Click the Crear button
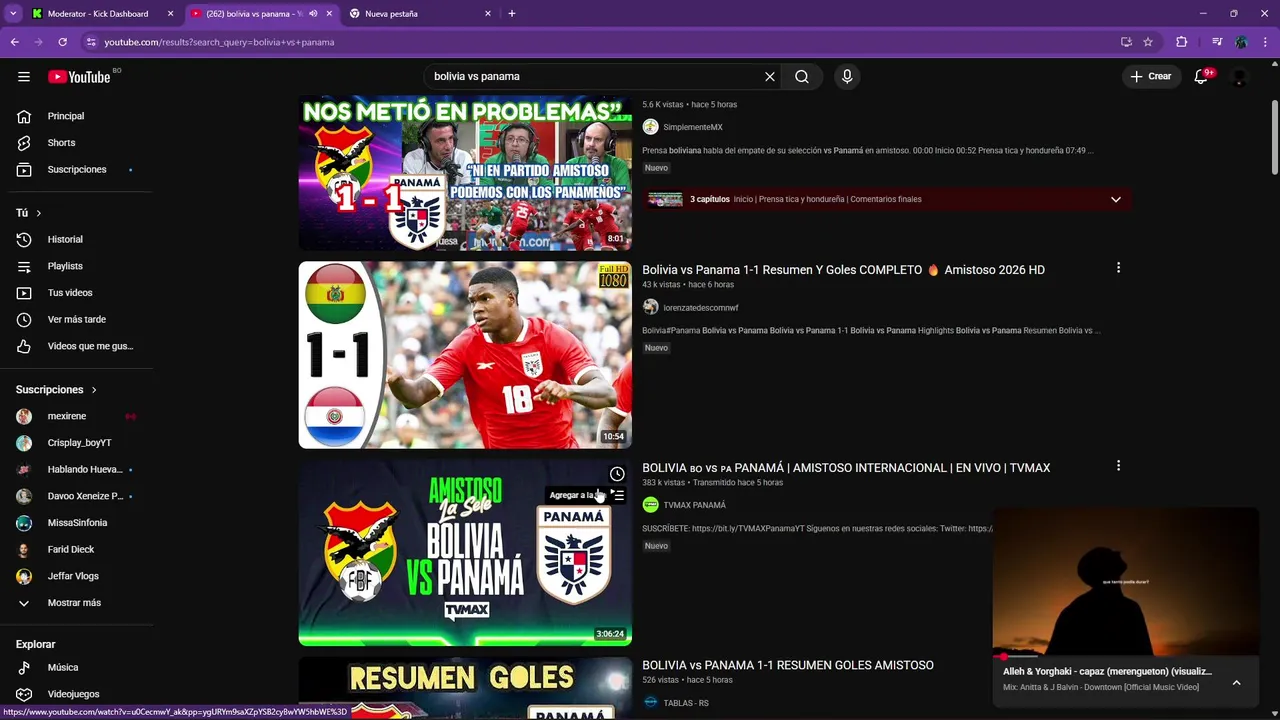The image size is (1280, 720). [1150, 76]
